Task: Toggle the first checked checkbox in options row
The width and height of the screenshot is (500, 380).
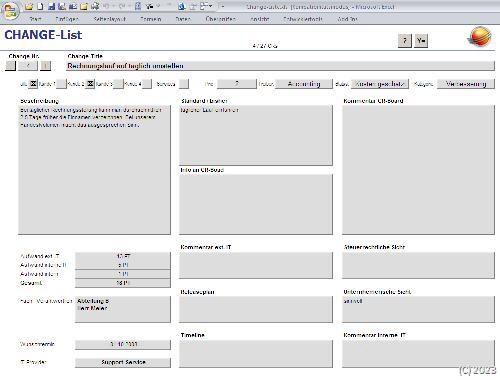Action: [33, 84]
